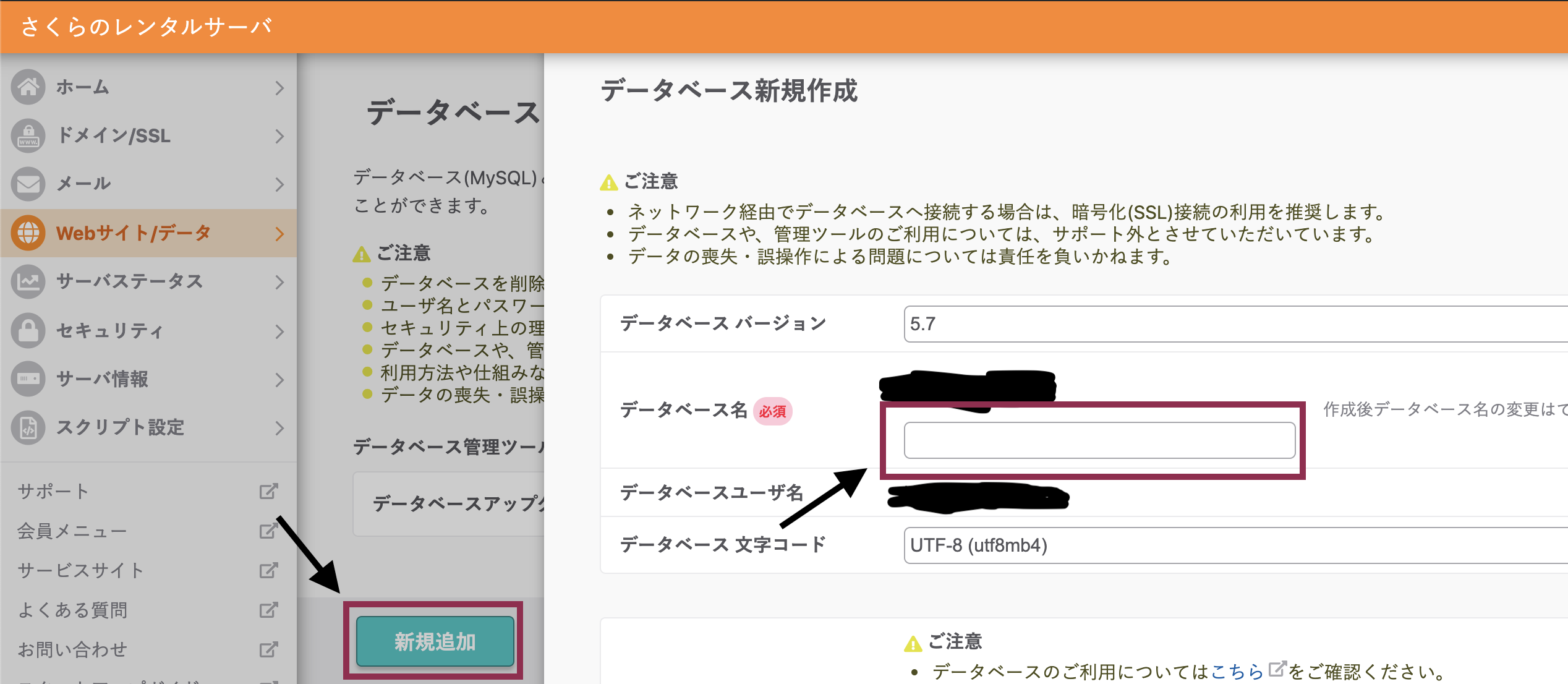The image size is (1568, 684).
Task: Open the セキュリティ sidebar menu
Action: tap(148, 330)
